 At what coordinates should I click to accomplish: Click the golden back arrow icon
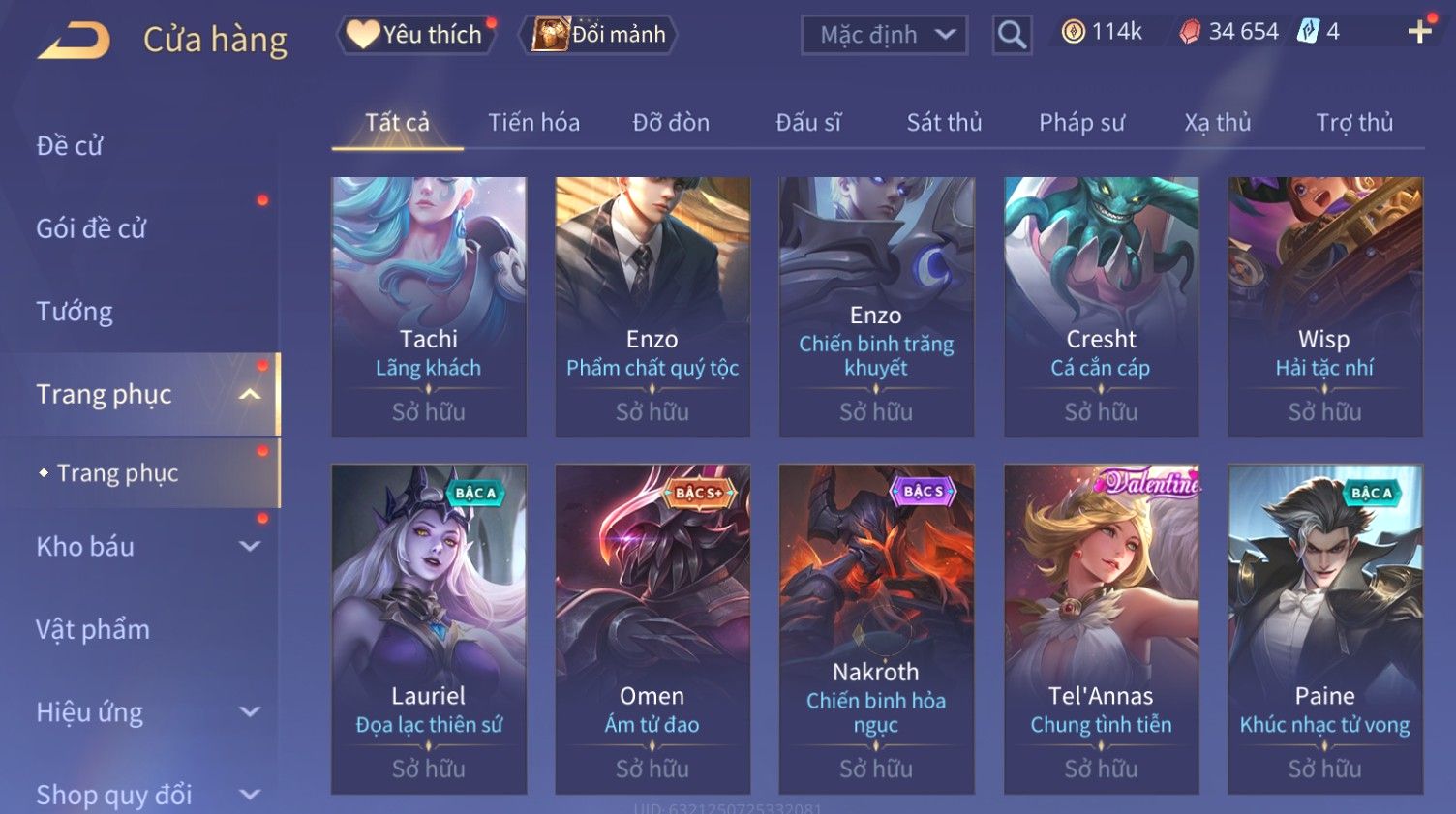(74, 41)
